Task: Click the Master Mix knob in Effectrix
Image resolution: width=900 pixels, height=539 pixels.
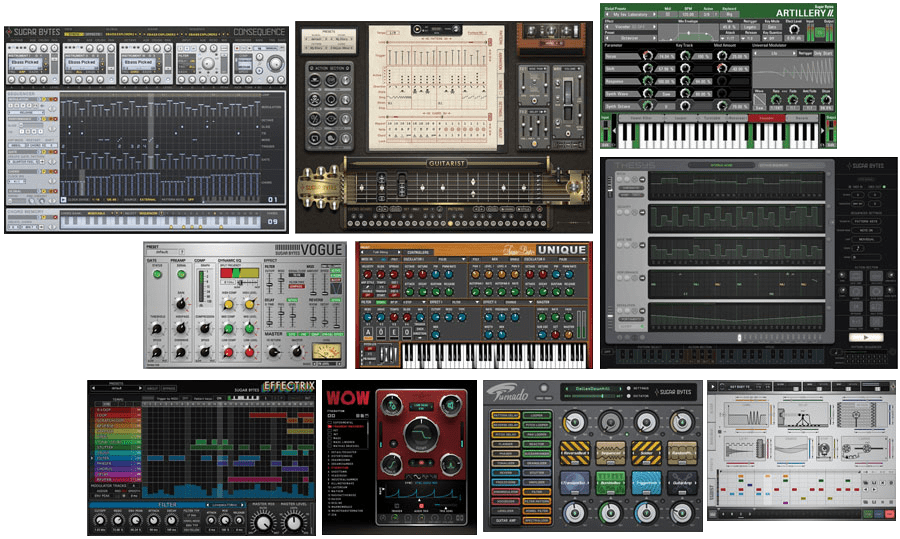Action: tap(263, 522)
